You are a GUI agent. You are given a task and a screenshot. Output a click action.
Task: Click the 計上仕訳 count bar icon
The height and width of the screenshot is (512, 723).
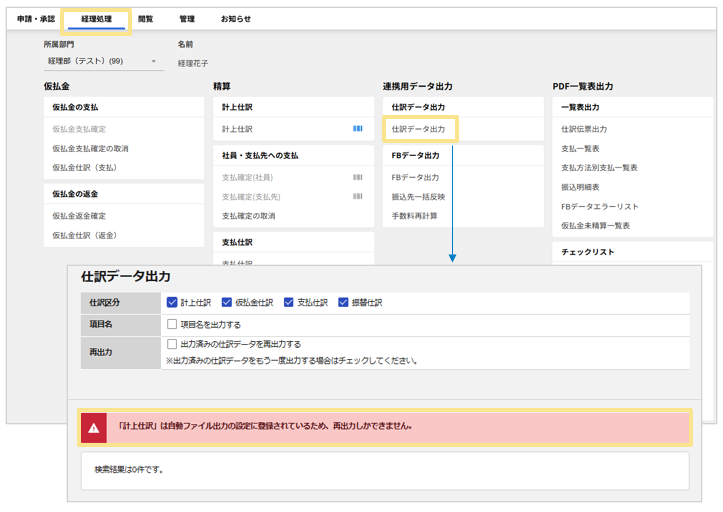click(x=357, y=129)
